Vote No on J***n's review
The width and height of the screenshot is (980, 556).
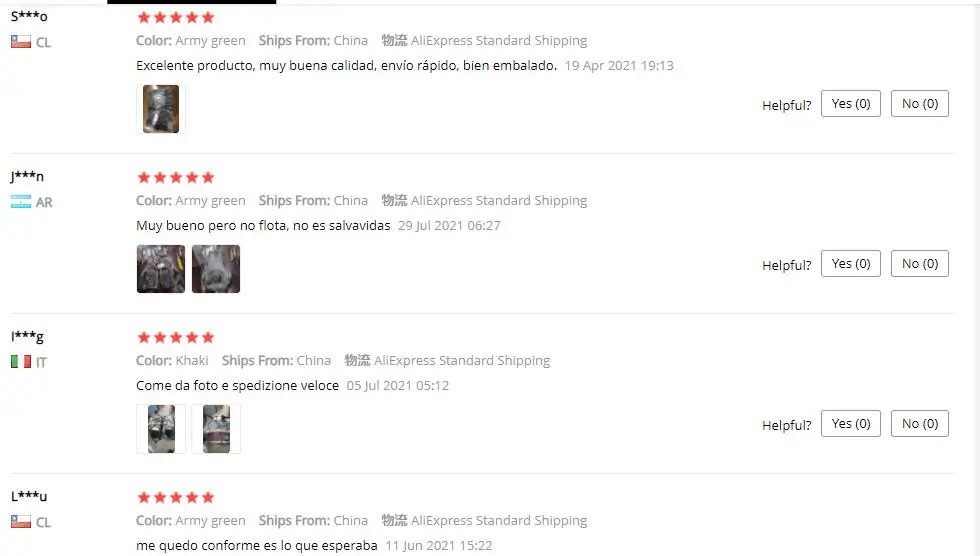[x=919, y=264]
